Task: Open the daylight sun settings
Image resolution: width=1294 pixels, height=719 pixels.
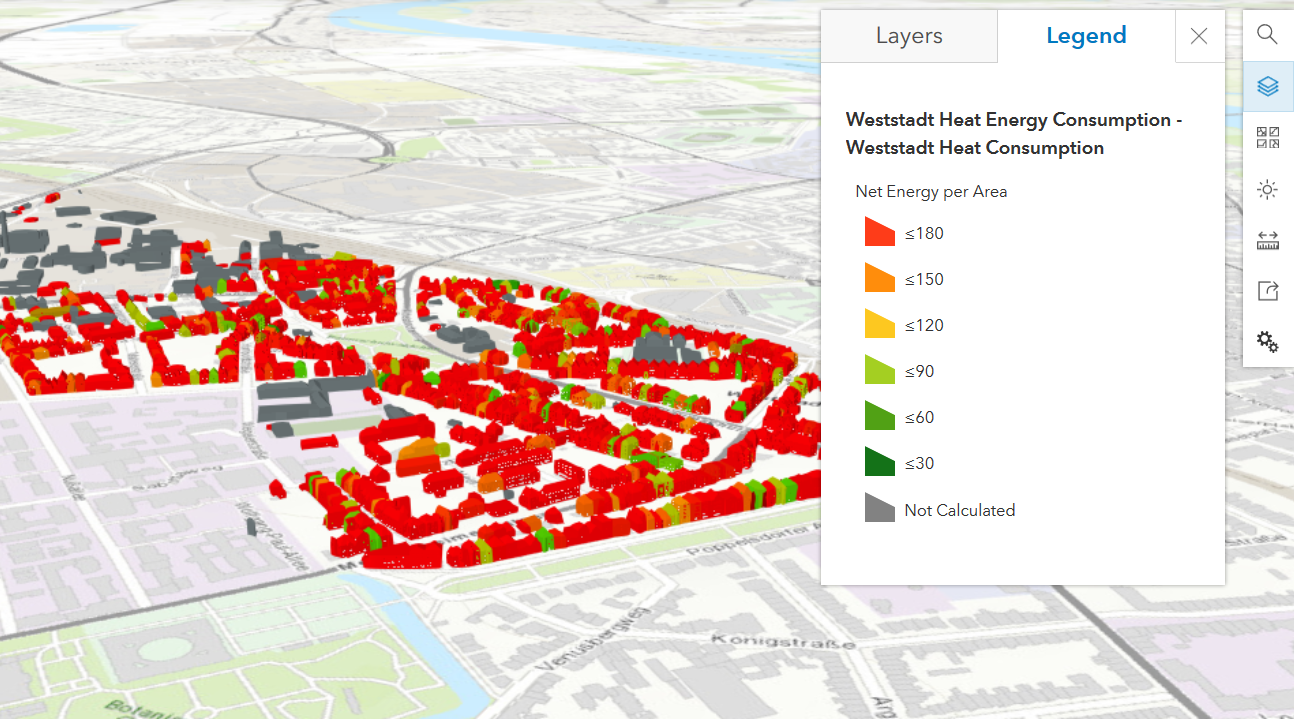Action: click(x=1267, y=189)
